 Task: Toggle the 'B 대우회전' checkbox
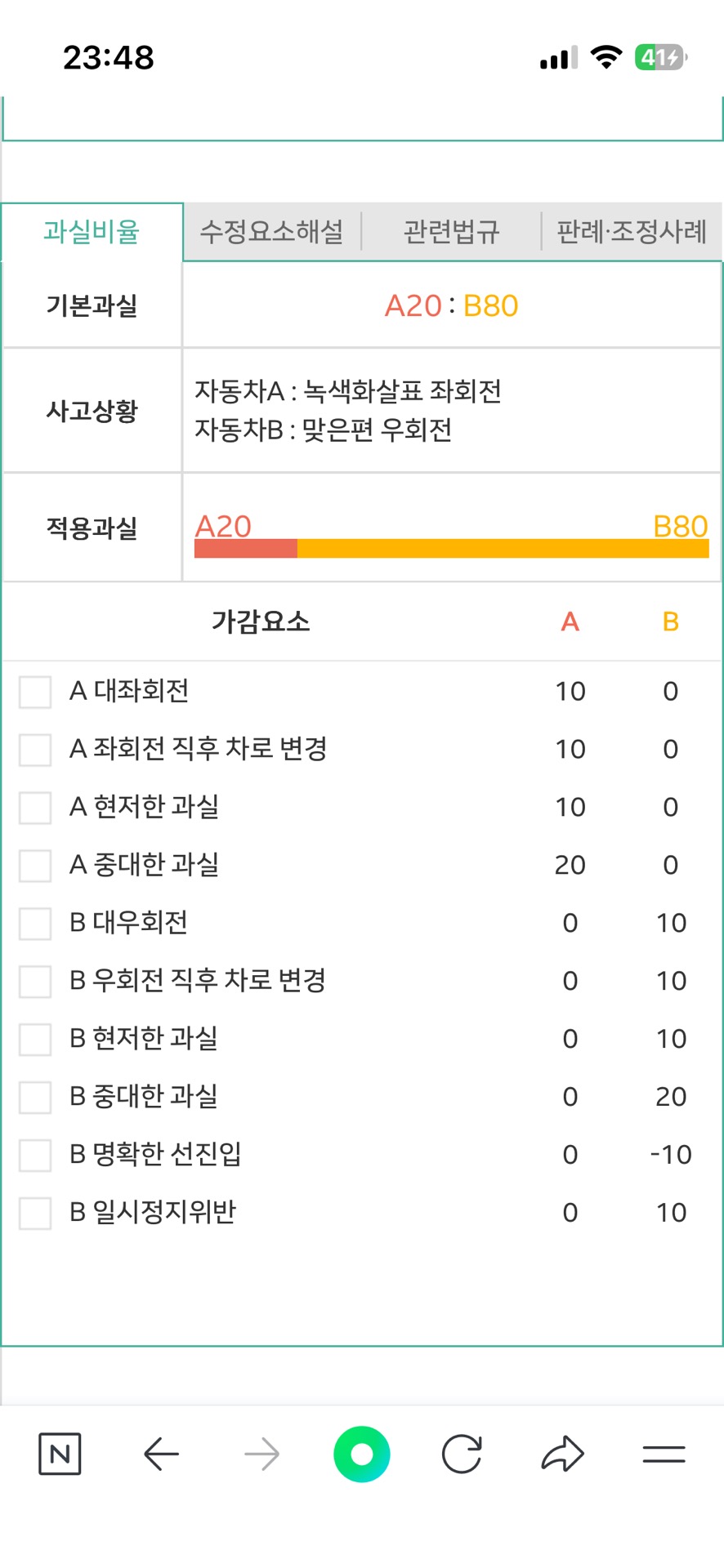[x=35, y=924]
